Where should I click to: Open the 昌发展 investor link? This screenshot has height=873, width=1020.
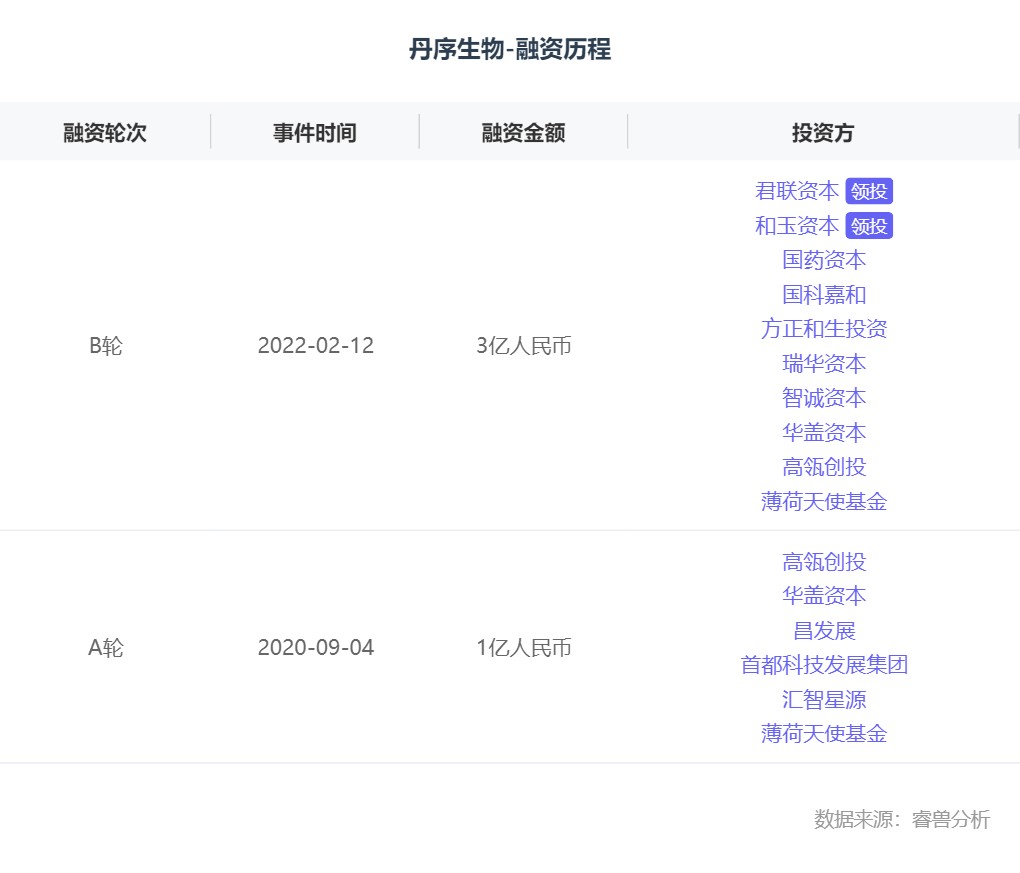tap(824, 630)
